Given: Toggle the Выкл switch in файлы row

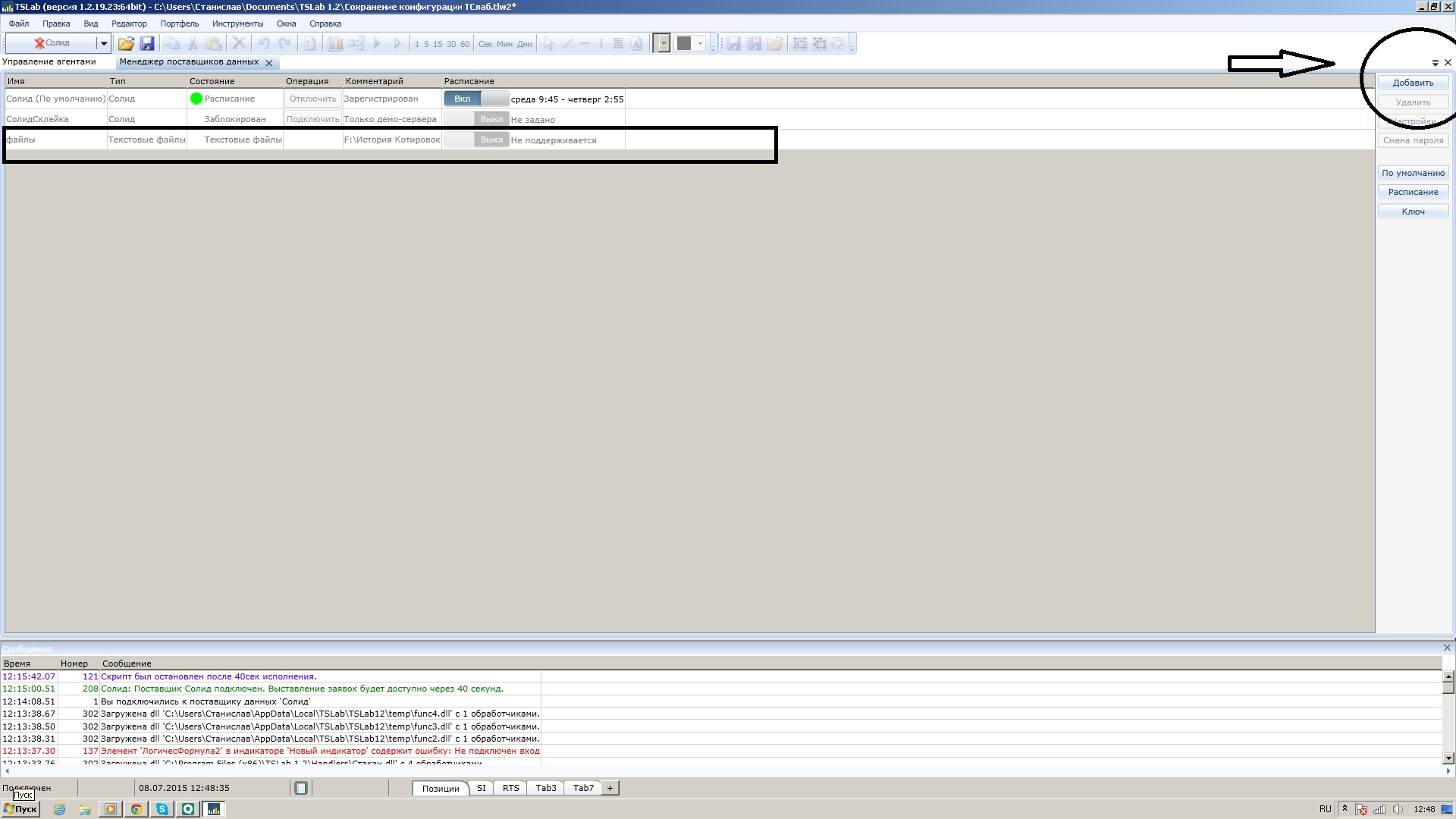Looking at the screenshot, I should (x=475, y=140).
